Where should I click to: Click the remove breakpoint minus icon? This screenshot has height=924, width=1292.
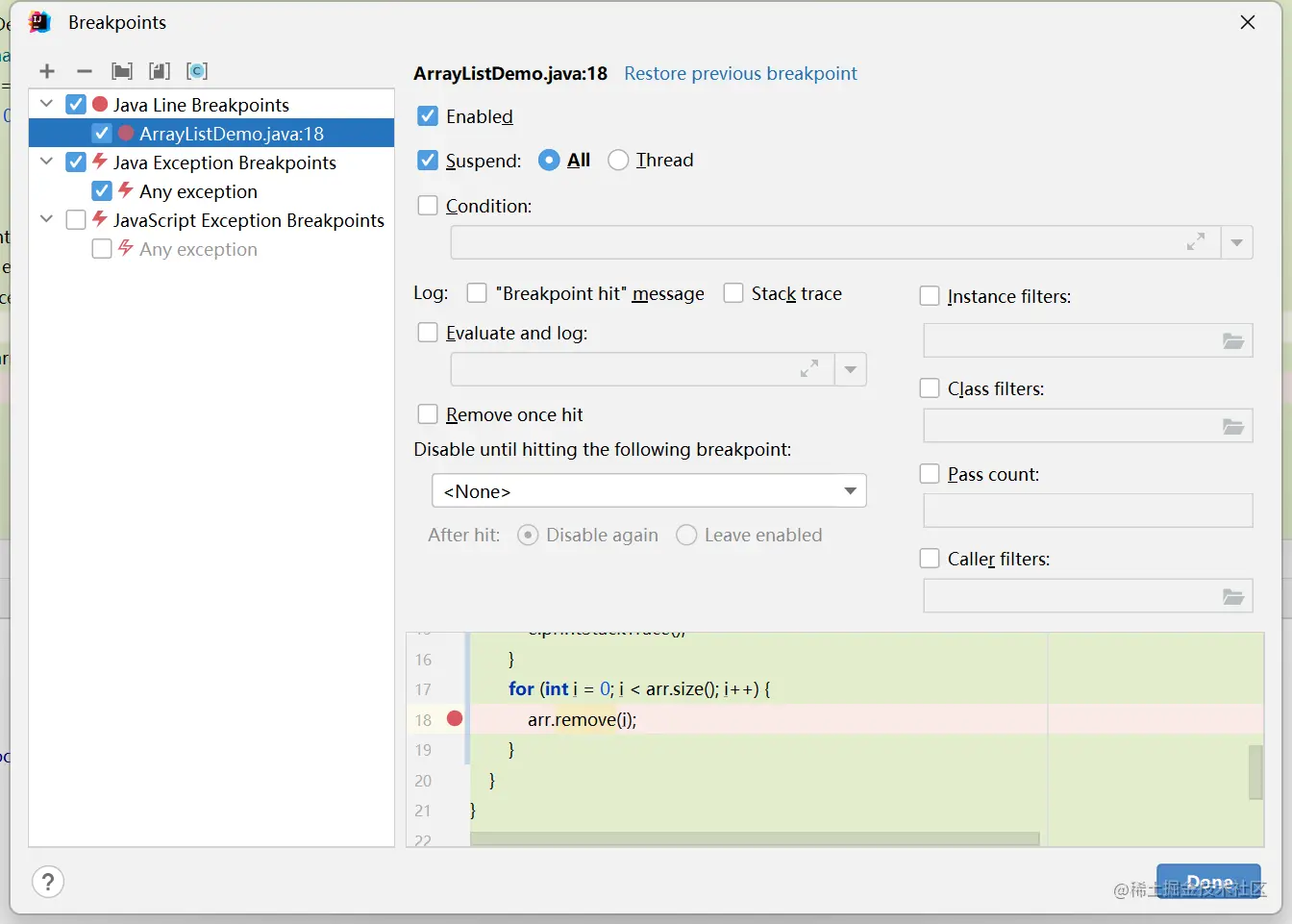point(85,71)
